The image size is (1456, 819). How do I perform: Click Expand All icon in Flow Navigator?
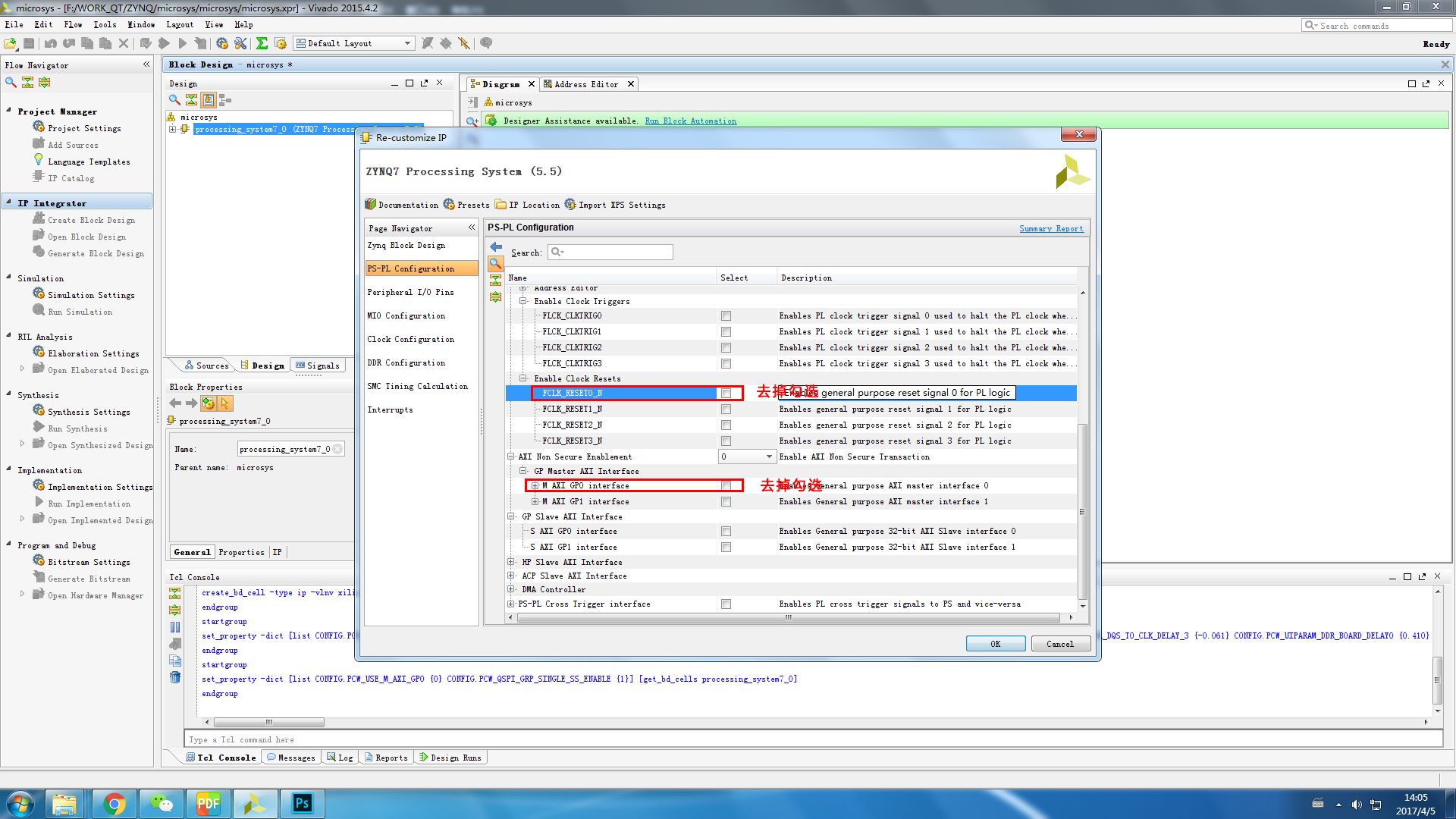click(44, 82)
